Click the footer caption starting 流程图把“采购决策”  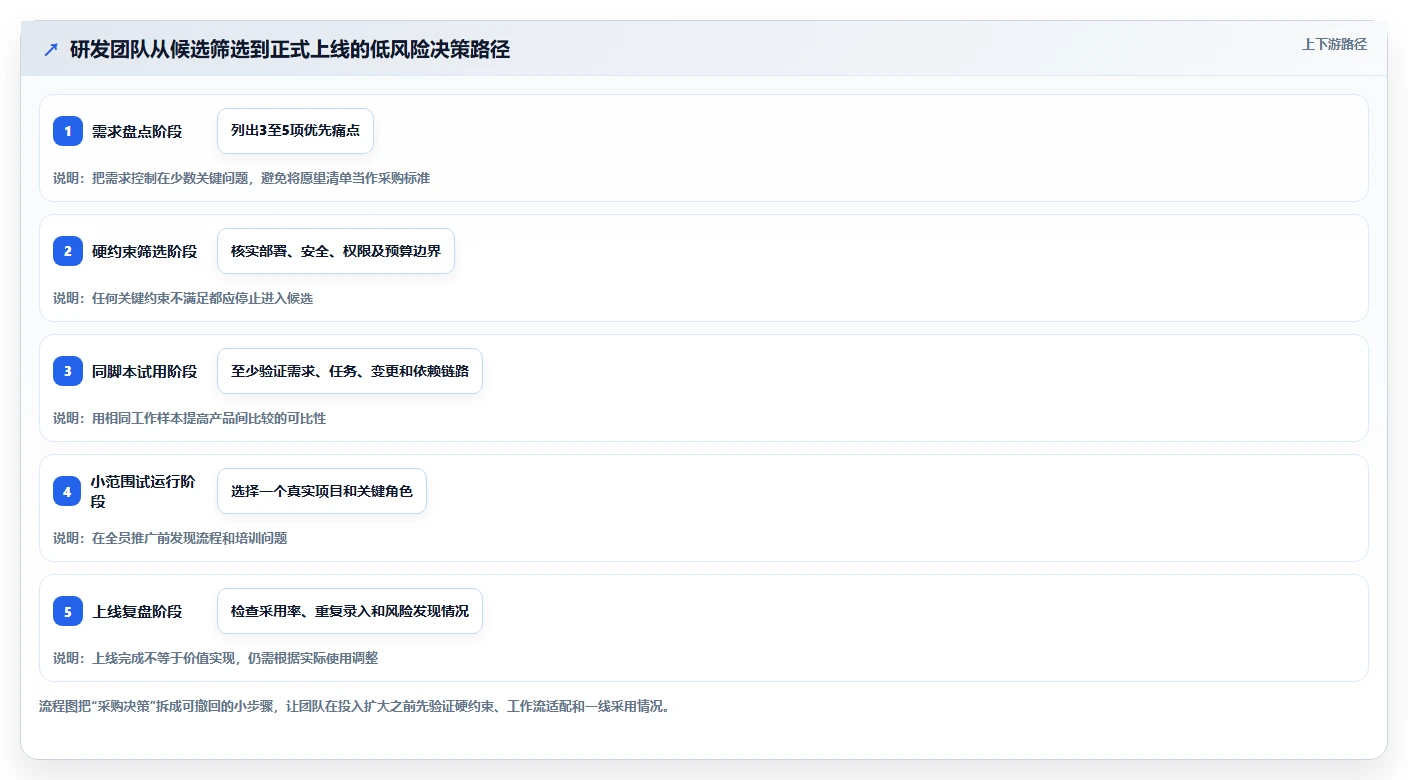(354, 706)
